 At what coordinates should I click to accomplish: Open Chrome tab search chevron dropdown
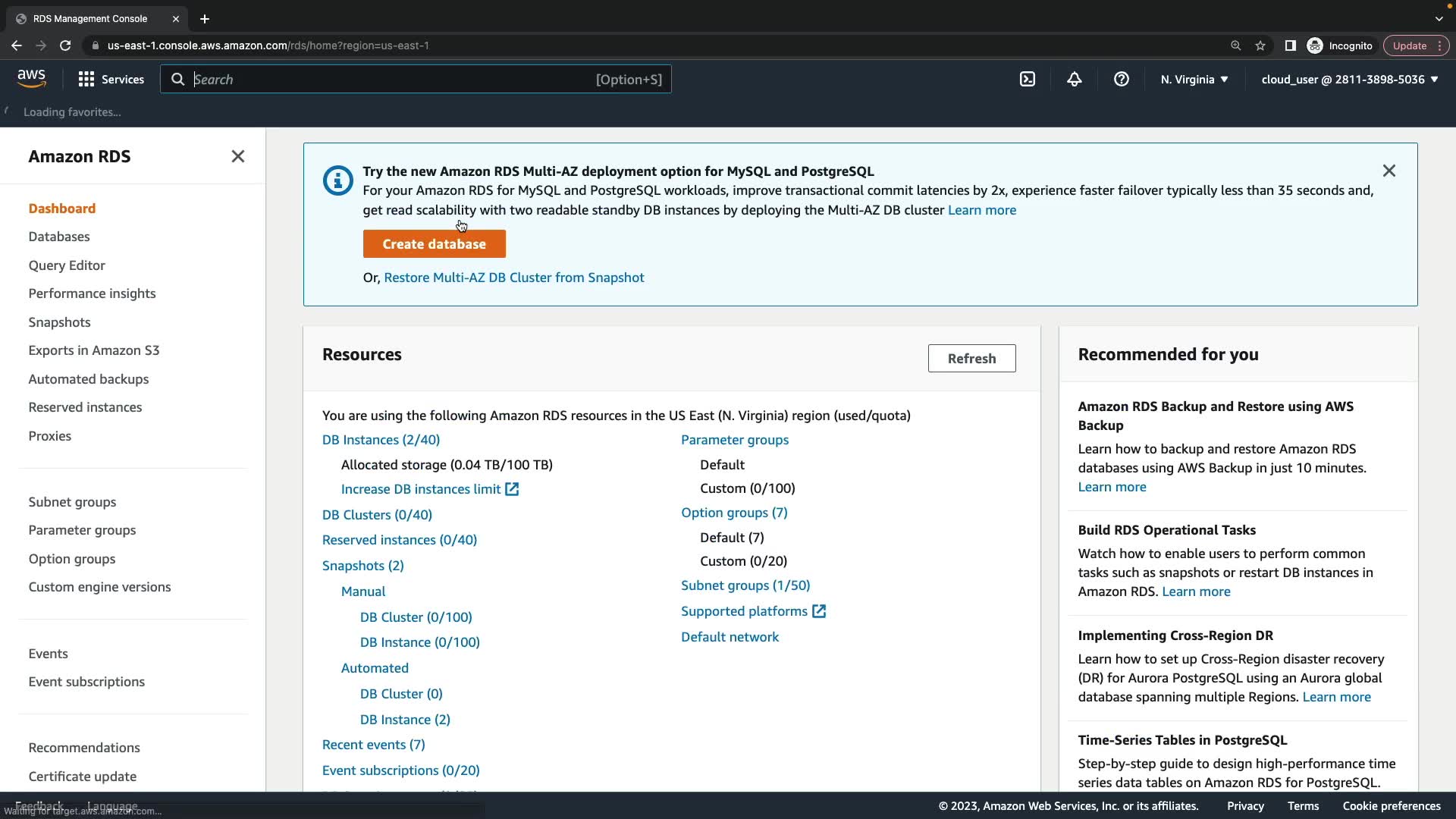pyautogui.click(x=1439, y=19)
